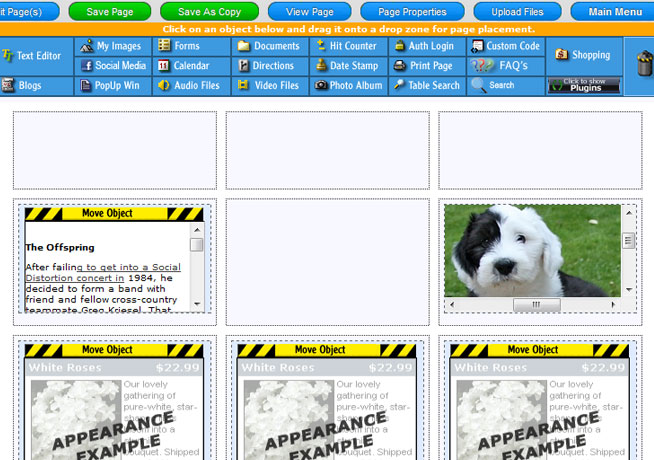Open Page Properties
654x460 pixels.
411,12
